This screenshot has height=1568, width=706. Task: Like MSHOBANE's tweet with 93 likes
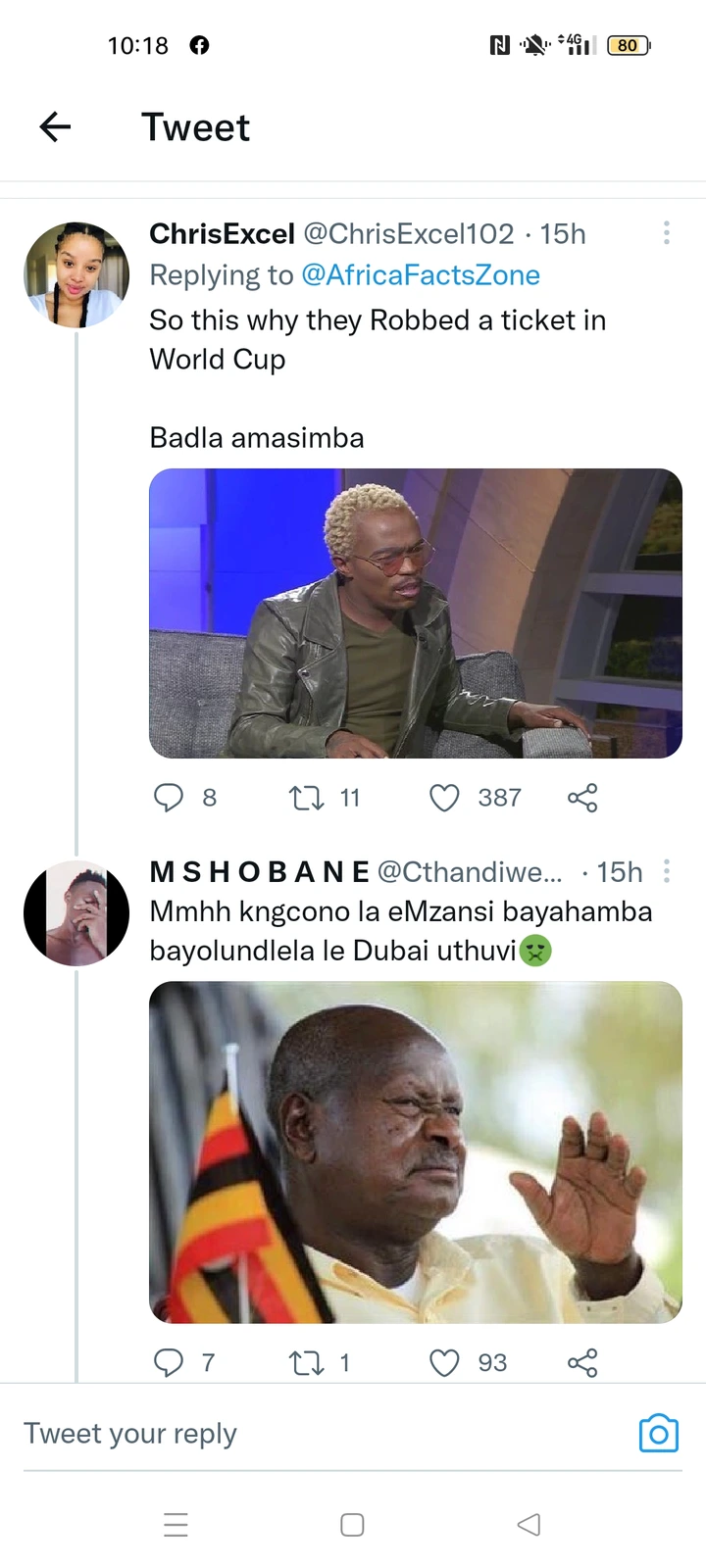coord(444,1362)
